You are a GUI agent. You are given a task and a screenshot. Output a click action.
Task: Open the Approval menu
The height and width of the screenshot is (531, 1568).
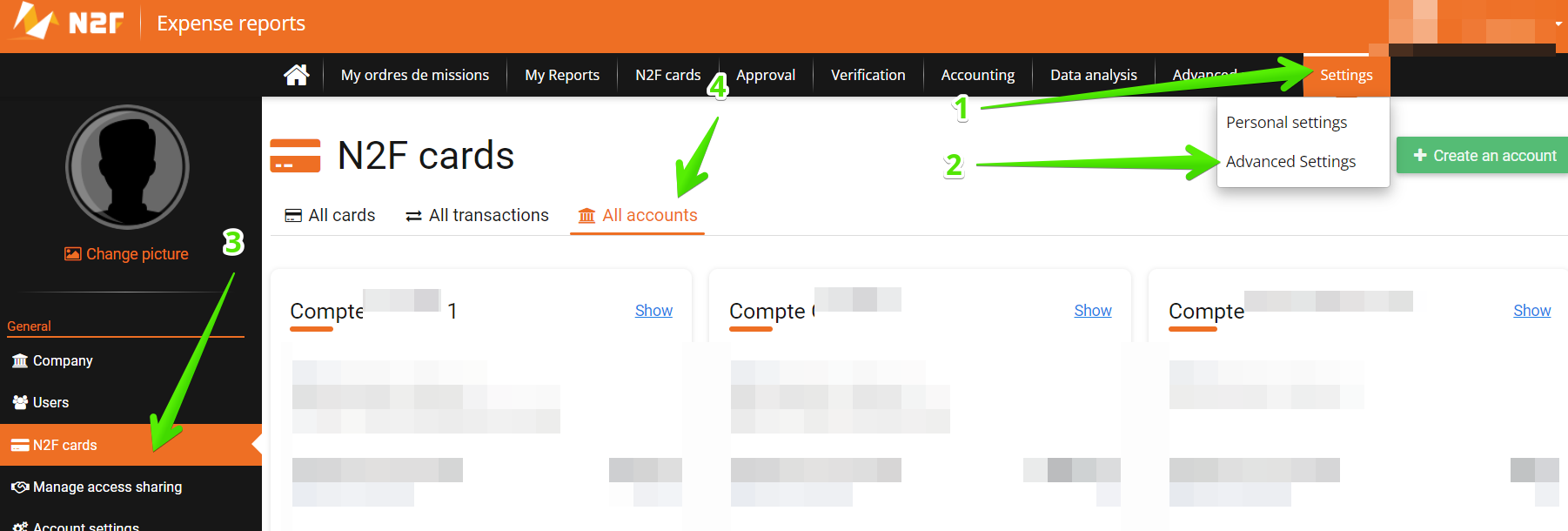coord(766,75)
